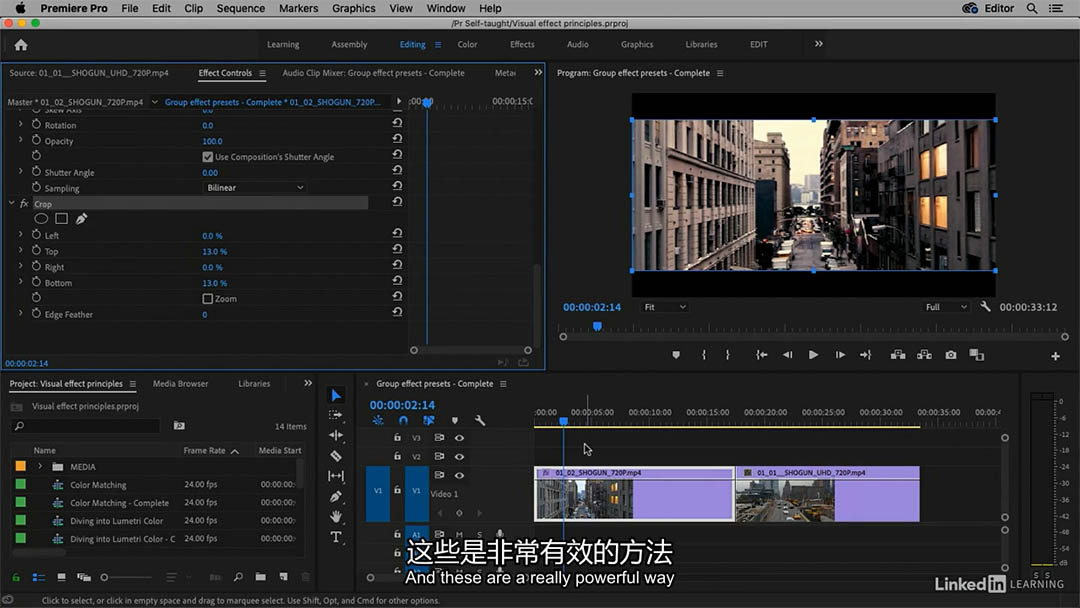Click Mark Out in Program monitor

[x=727, y=355]
